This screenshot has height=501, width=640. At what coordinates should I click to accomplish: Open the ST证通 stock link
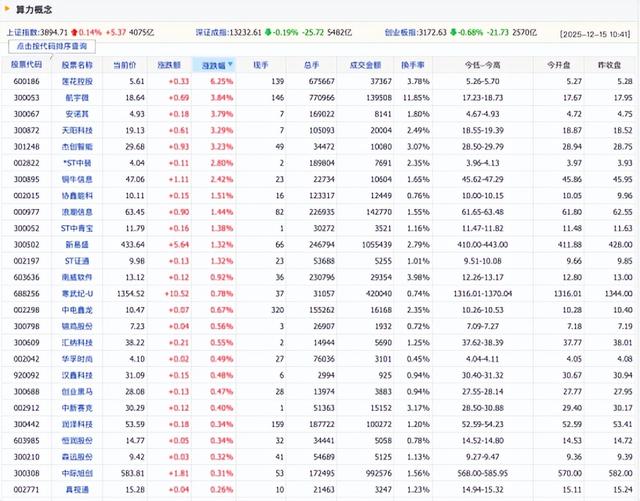point(77,261)
